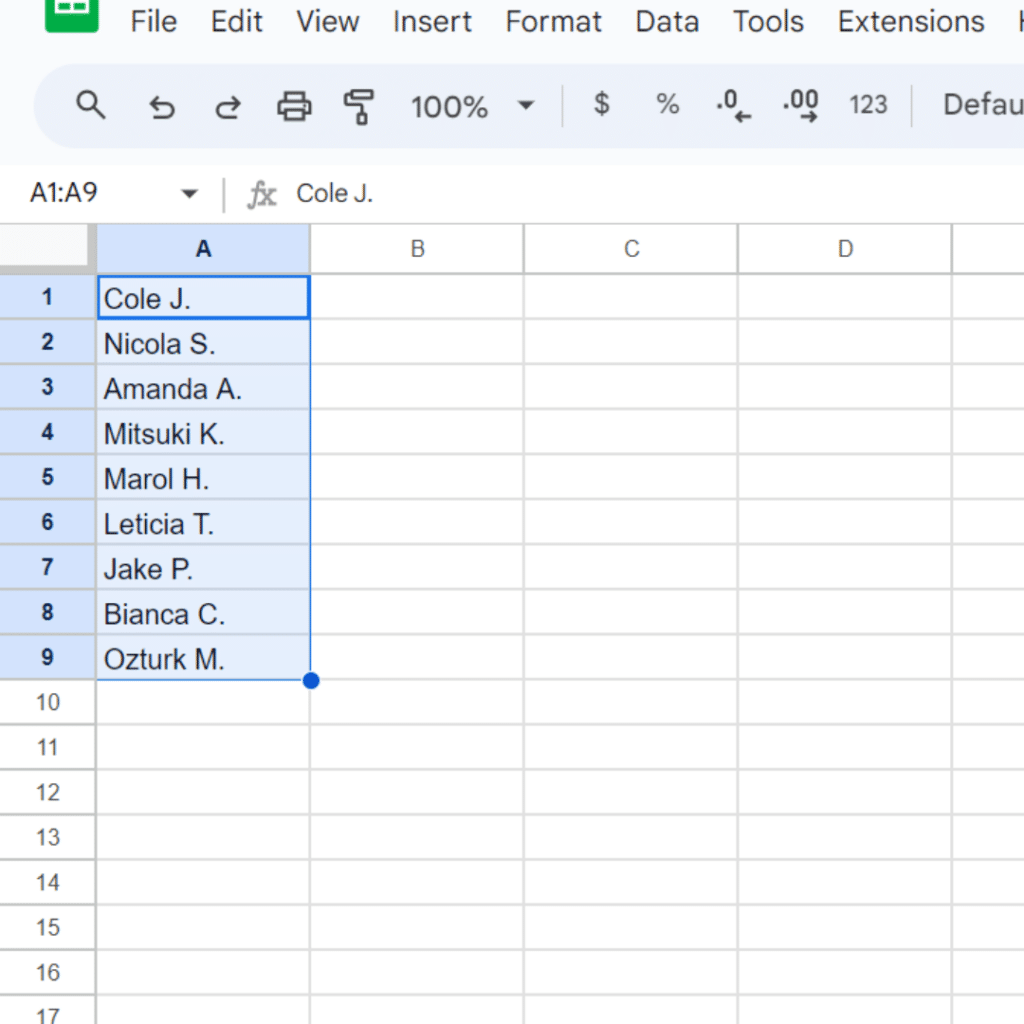Open the Data menu
The height and width of the screenshot is (1024, 1024).
pyautogui.click(x=667, y=22)
